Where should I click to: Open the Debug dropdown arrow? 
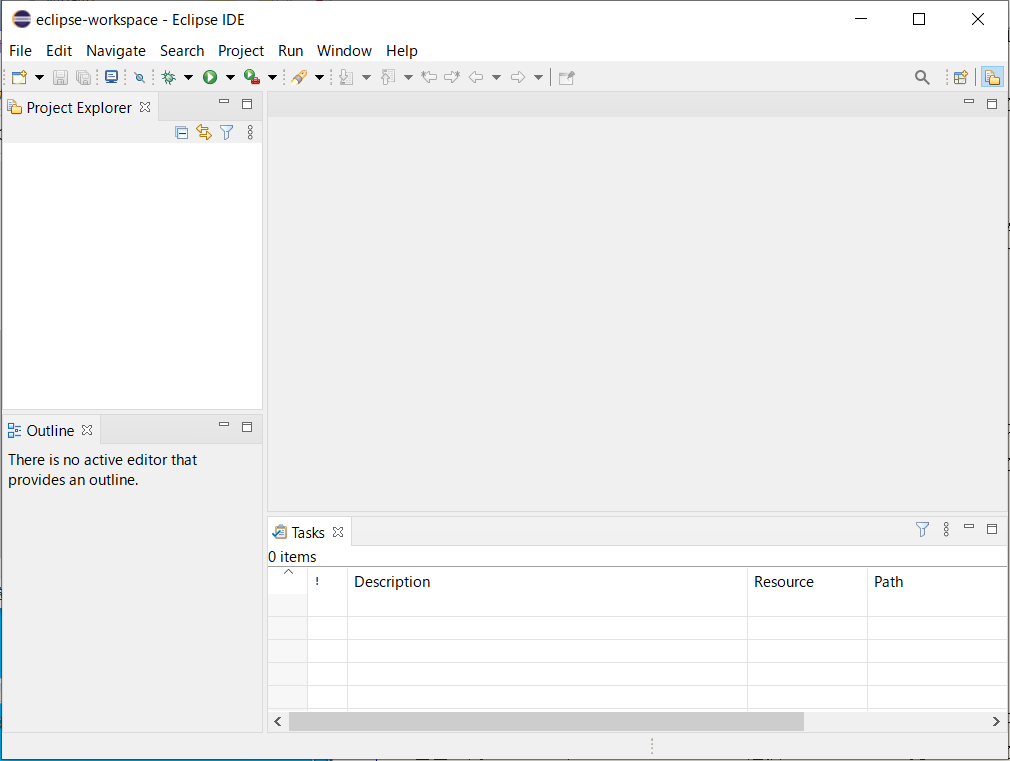pyautogui.click(x=188, y=77)
